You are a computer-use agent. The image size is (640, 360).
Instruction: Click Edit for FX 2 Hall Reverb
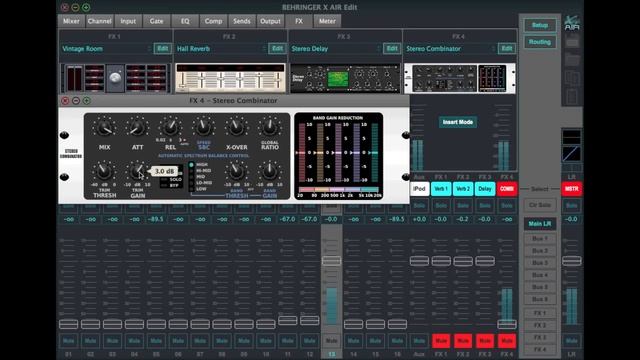[277, 49]
